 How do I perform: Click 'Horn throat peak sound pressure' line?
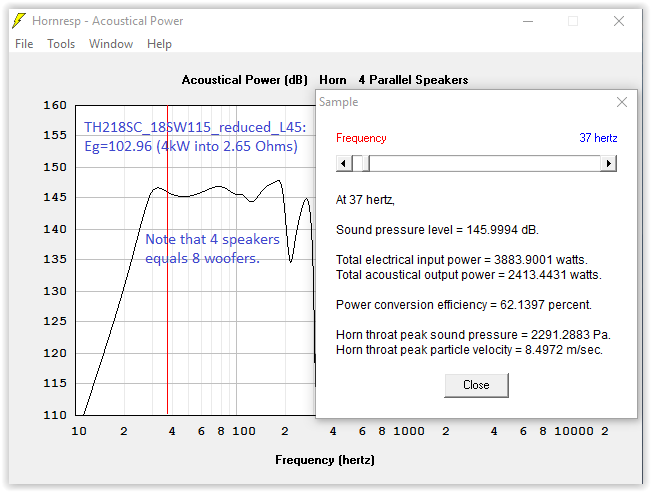tap(473, 334)
